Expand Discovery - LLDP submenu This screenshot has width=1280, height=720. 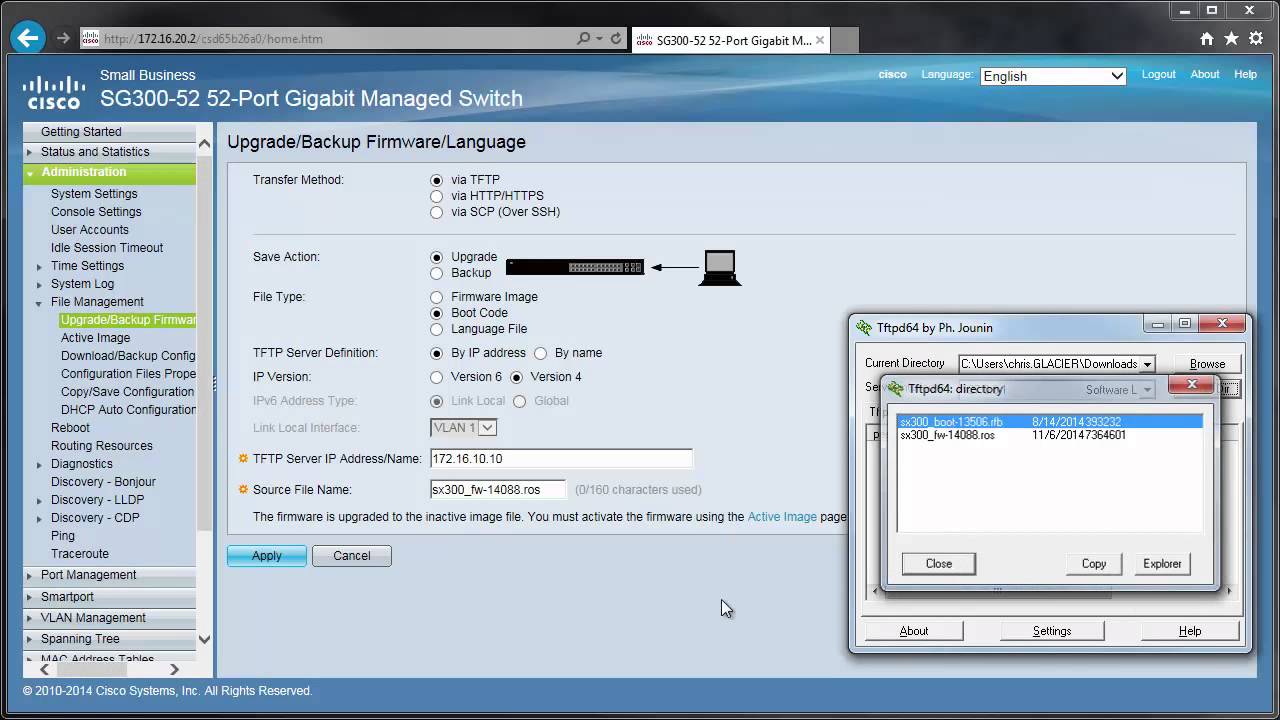40,501
